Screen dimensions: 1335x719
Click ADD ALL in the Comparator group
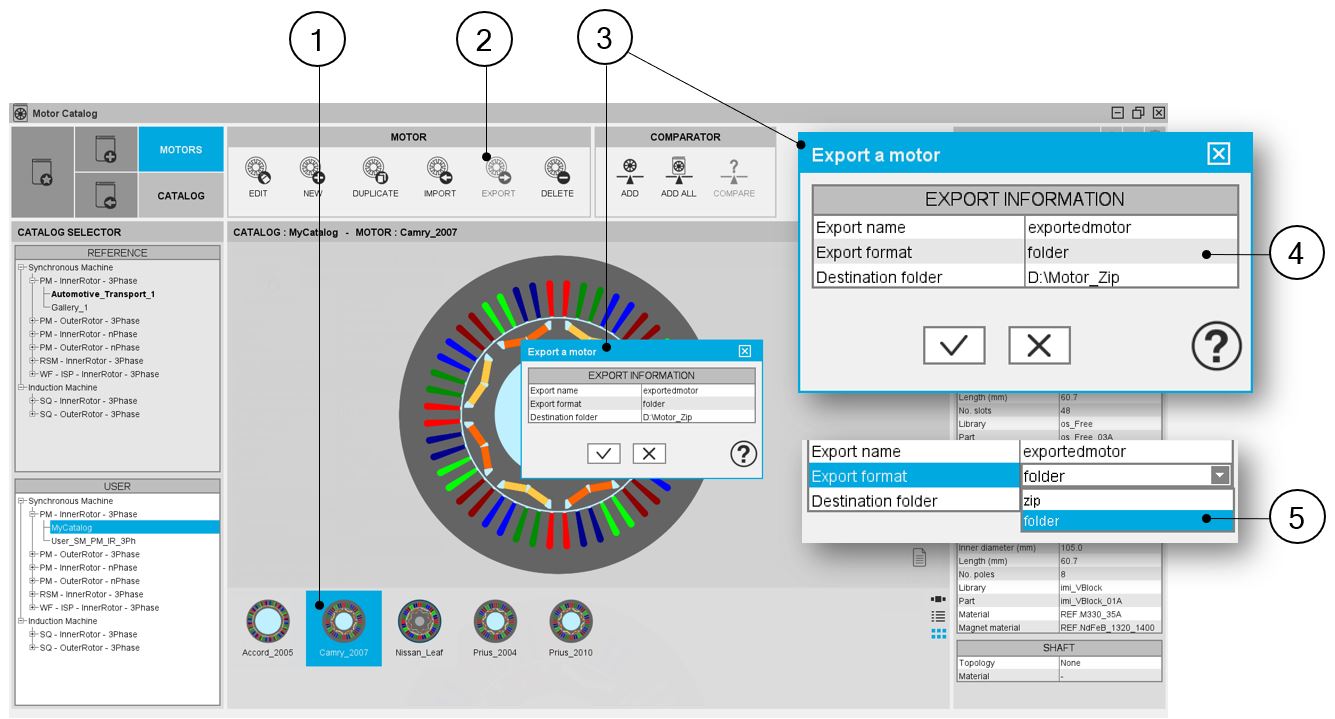[678, 170]
